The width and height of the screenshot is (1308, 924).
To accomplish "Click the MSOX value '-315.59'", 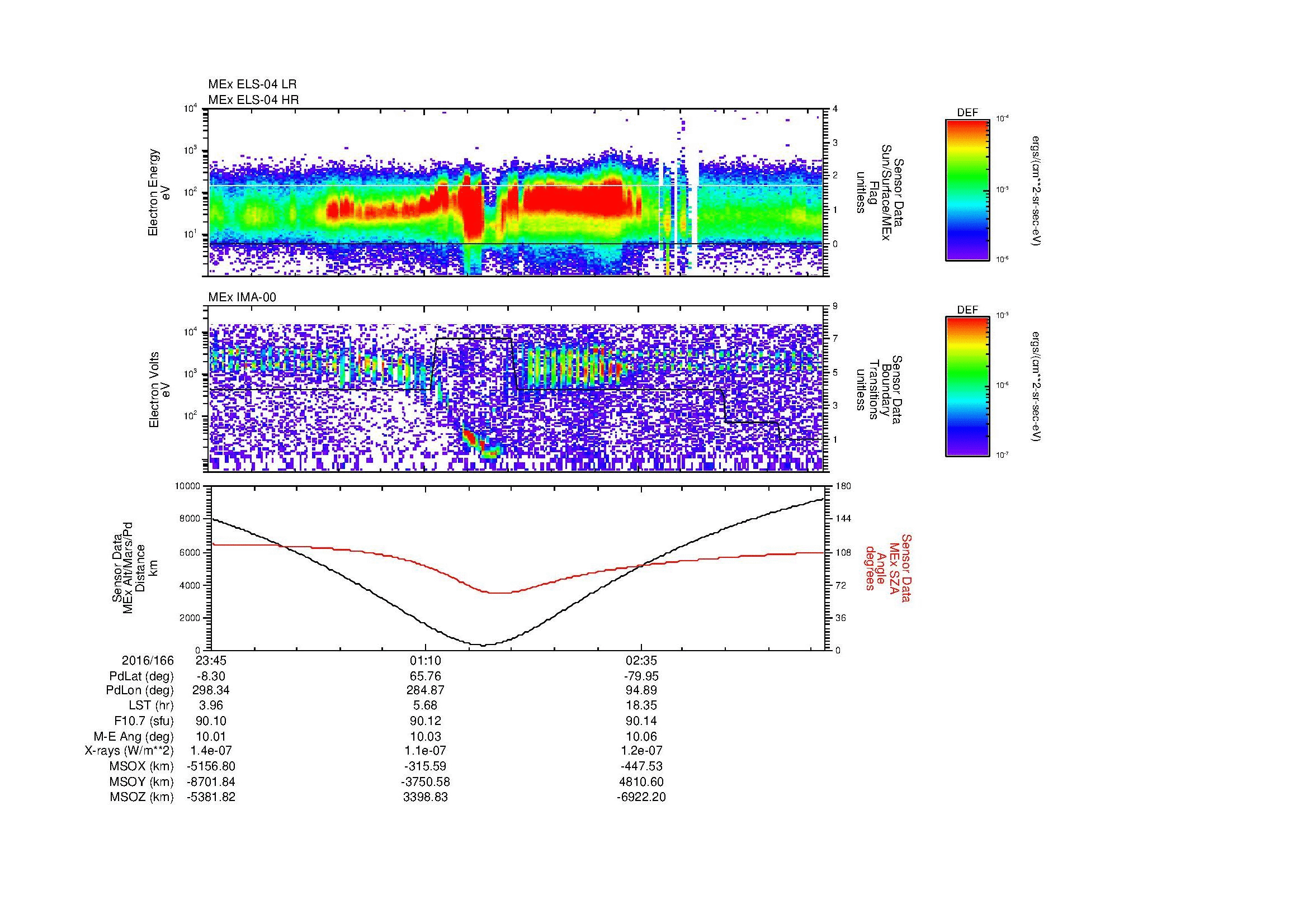I will click(x=426, y=766).
